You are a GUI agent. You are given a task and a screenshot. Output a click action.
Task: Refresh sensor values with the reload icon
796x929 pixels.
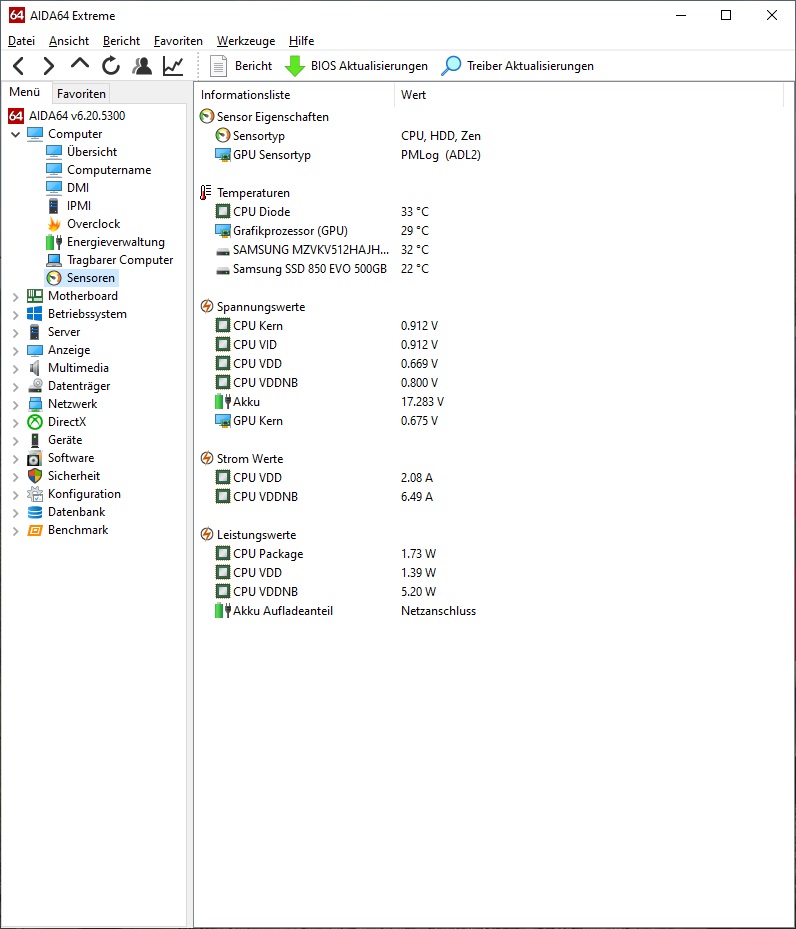pyautogui.click(x=111, y=66)
